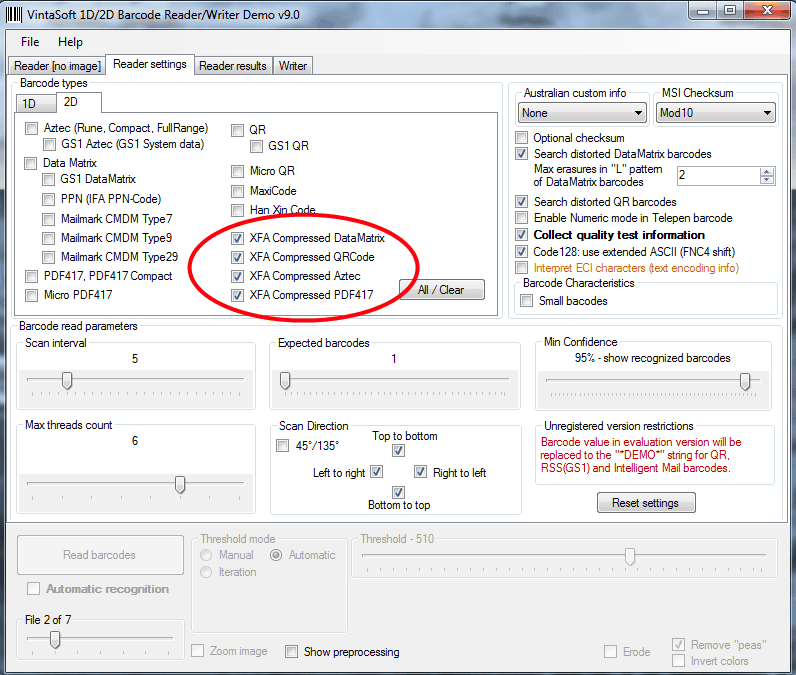The height and width of the screenshot is (675, 796).
Task: Toggle Top to bottom scan direction
Action: tap(399, 451)
